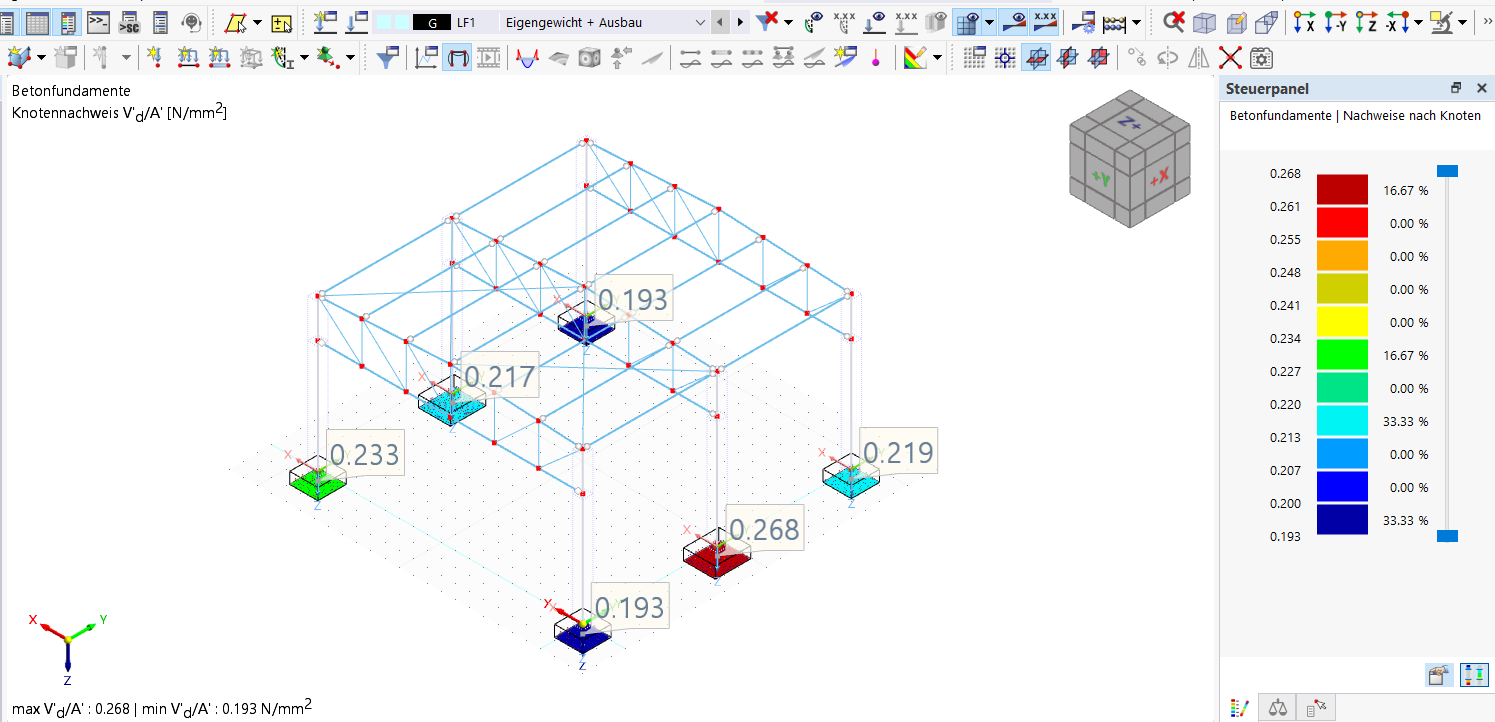Viewport: 1495px width, 722px height.
Task: Toggle loads visibility eye icon
Action: pos(876,21)
